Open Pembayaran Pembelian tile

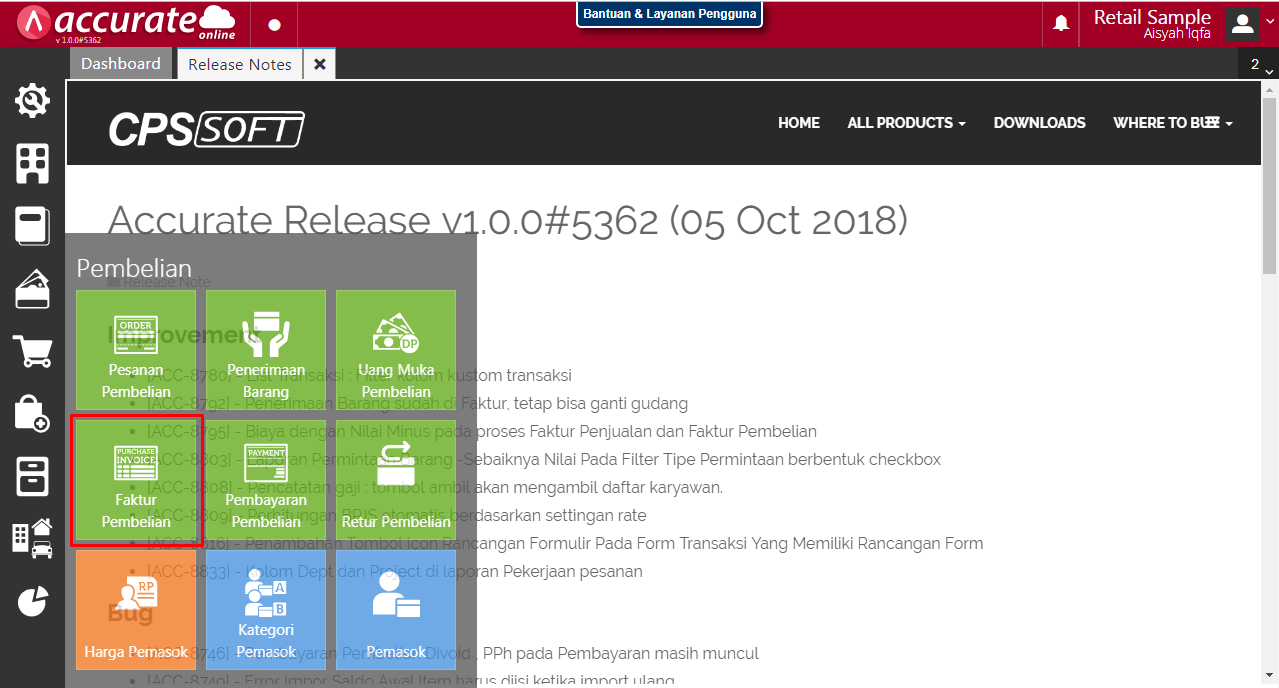click(x=266, y=481)
